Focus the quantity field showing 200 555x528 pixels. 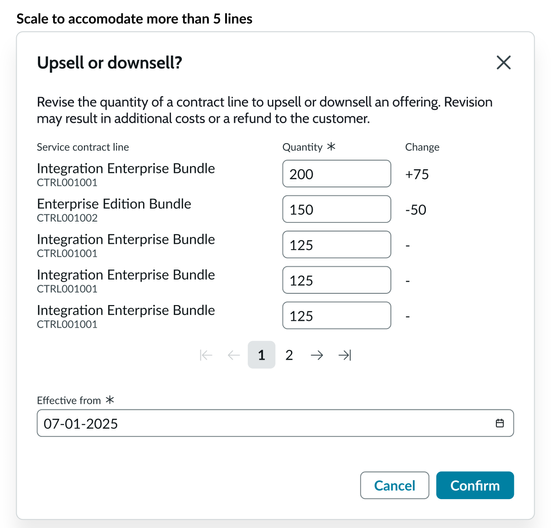click(x=337, y=174)
